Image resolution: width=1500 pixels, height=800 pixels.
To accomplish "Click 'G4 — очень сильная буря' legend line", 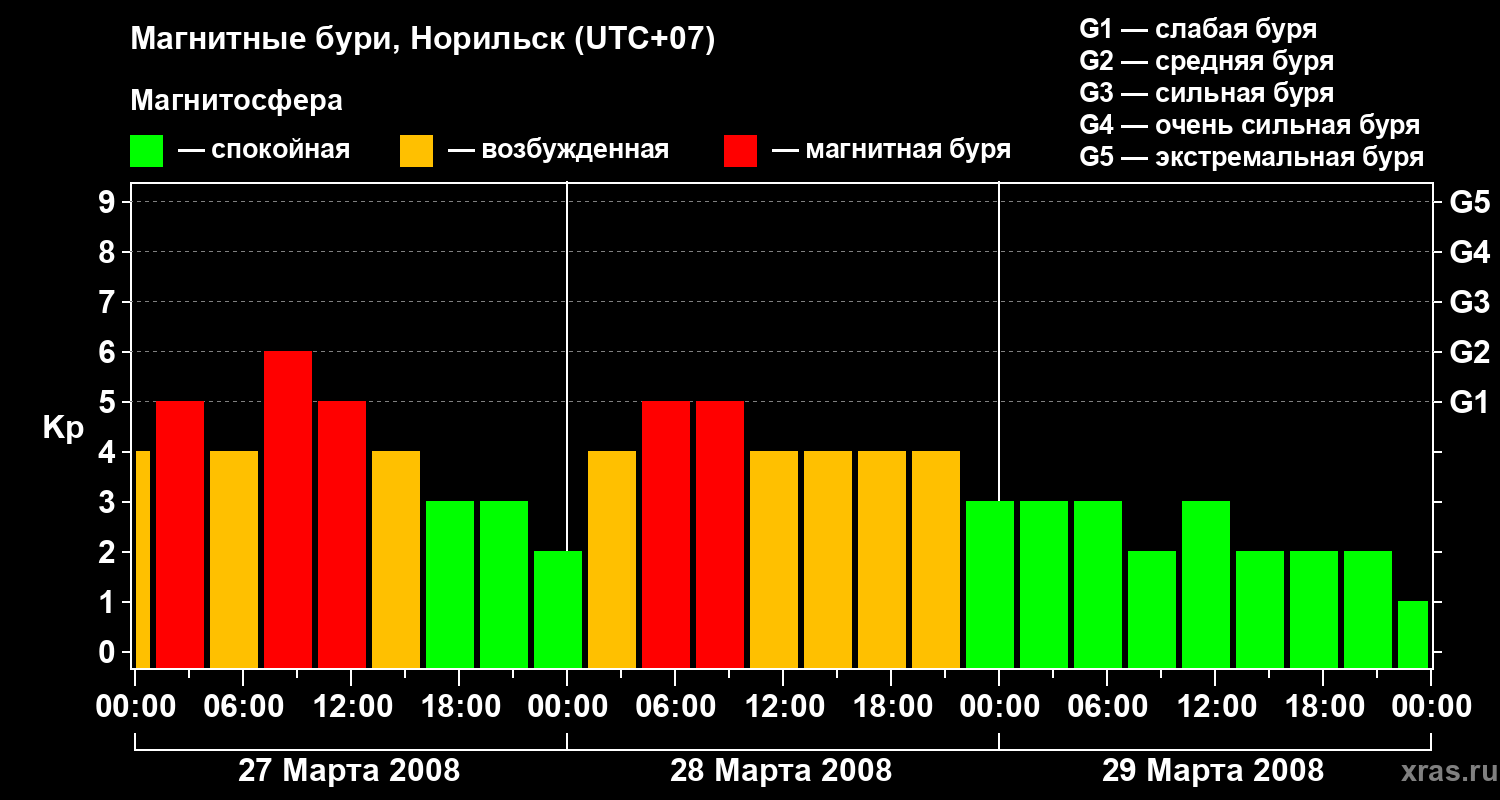I will pos(1249,125).
